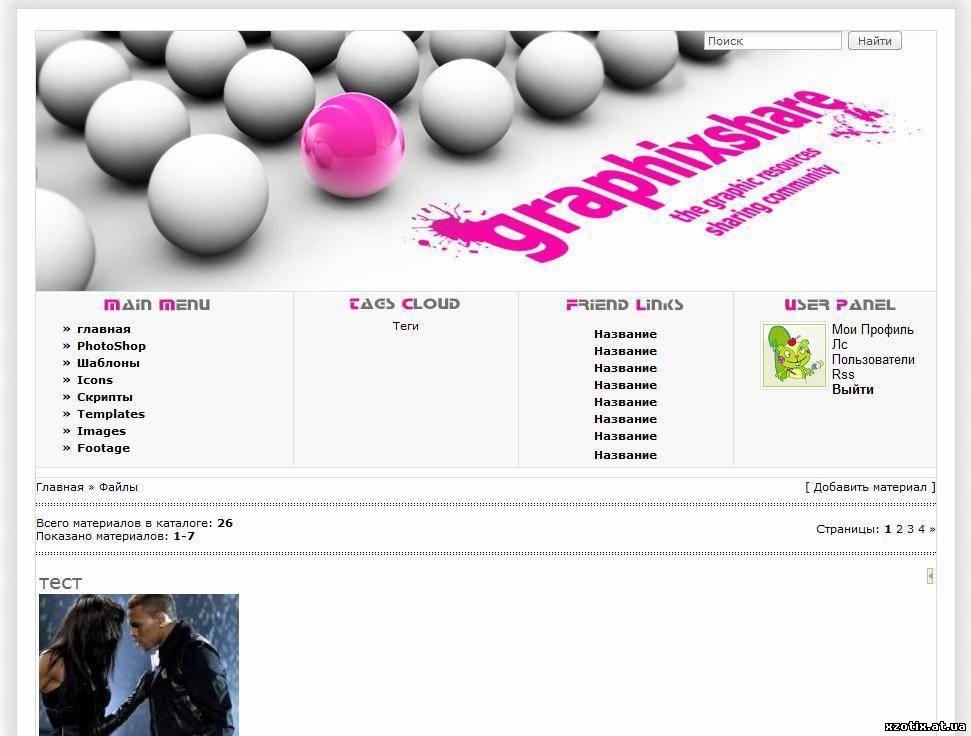This screenshot has width=971, height=736.
Task: Select Footage in the Main Menu
Action: pos(103,448)
